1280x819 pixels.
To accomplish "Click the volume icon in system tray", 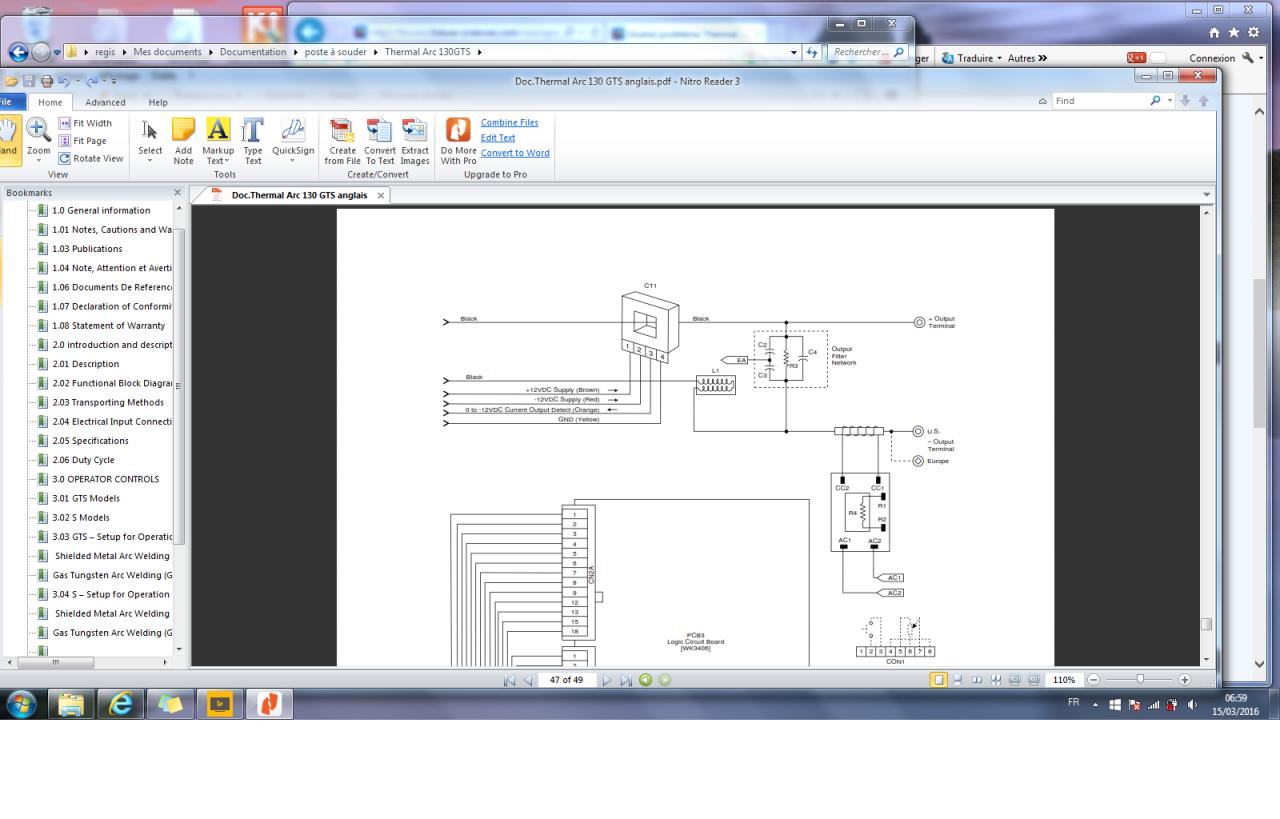I will click(1192, 703).
